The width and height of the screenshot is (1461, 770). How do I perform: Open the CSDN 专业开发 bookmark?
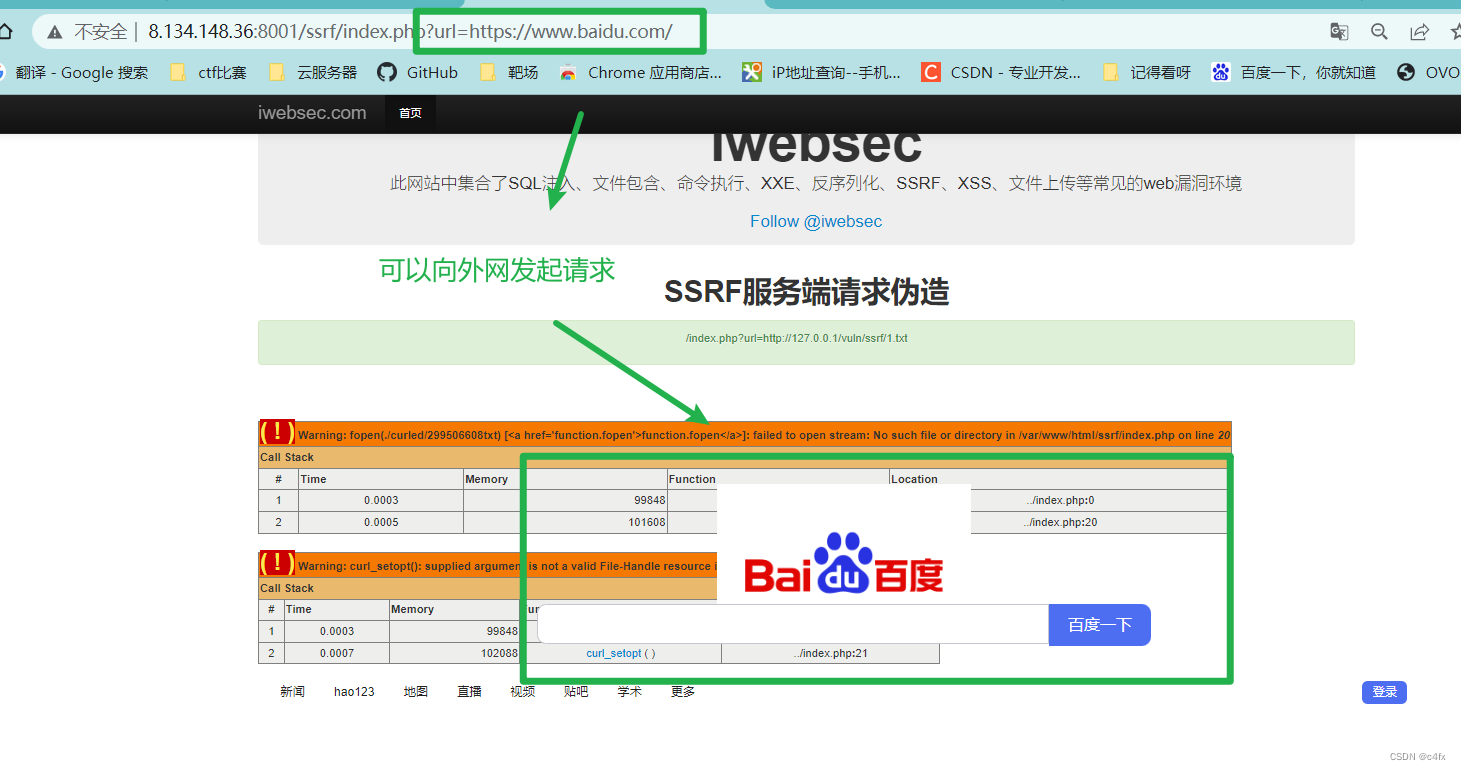1001,72
